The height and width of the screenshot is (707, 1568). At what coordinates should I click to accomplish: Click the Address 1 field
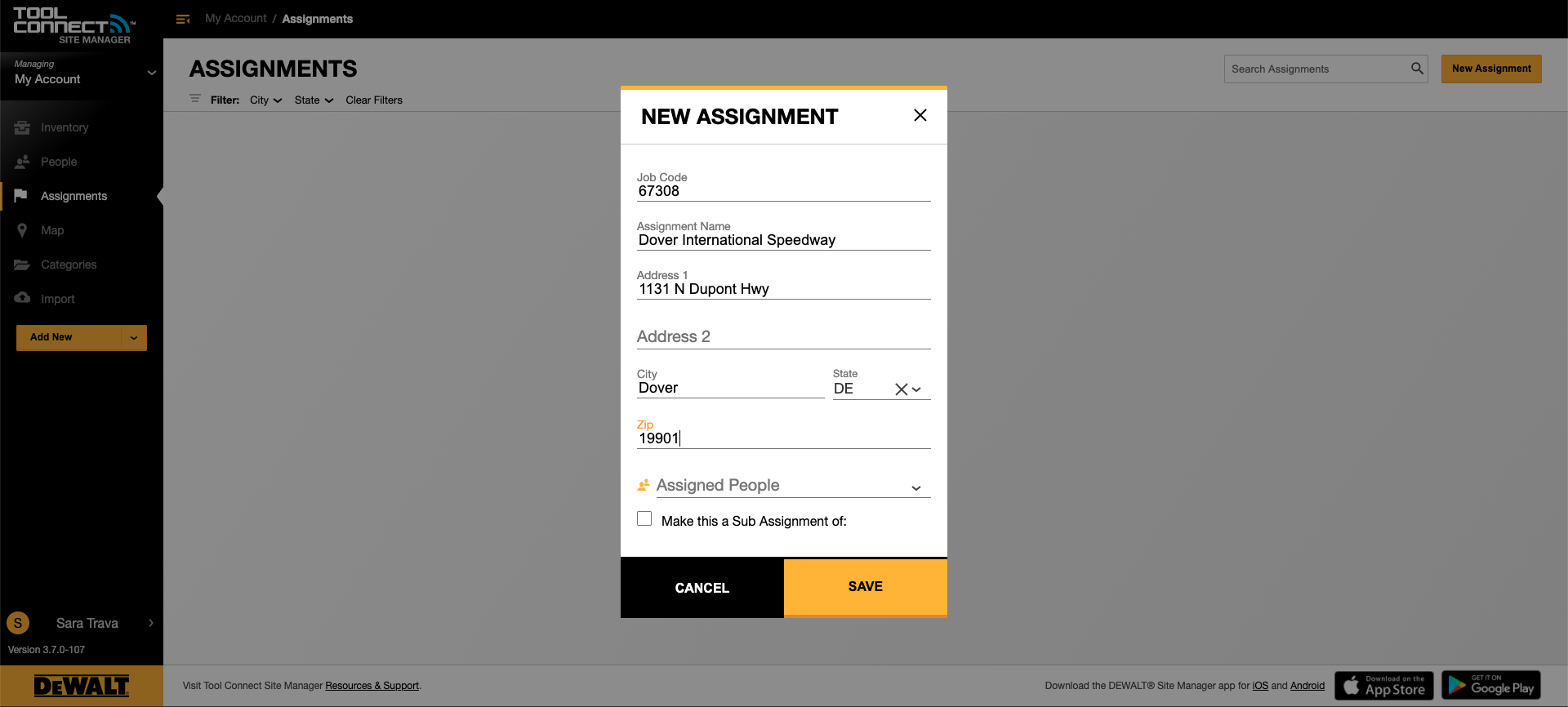[784, 289]
